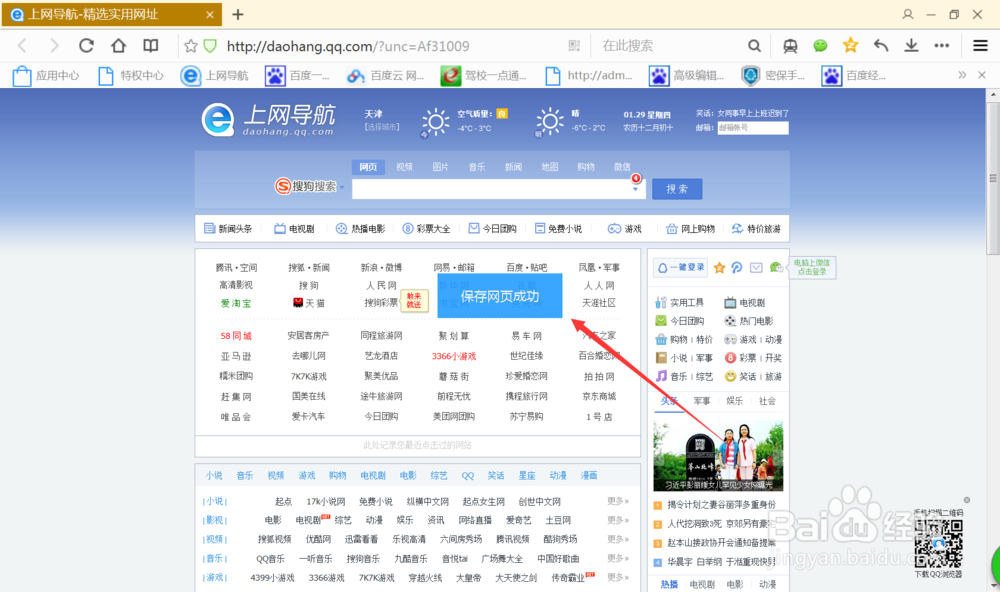The image size is (1000, 592).
Task: Open 驾校一点通 bookmark
Action: pyautogui.click(x=483, y=75)
